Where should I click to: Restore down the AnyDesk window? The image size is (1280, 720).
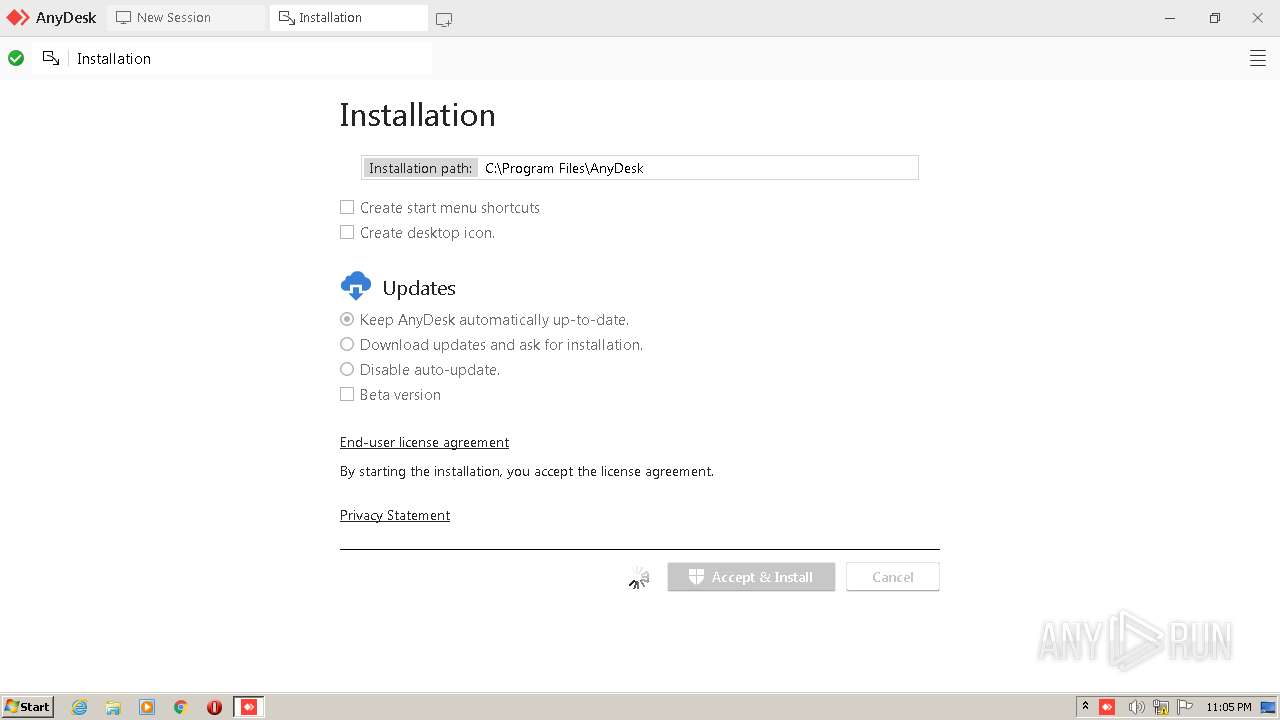pos(1215,18)
